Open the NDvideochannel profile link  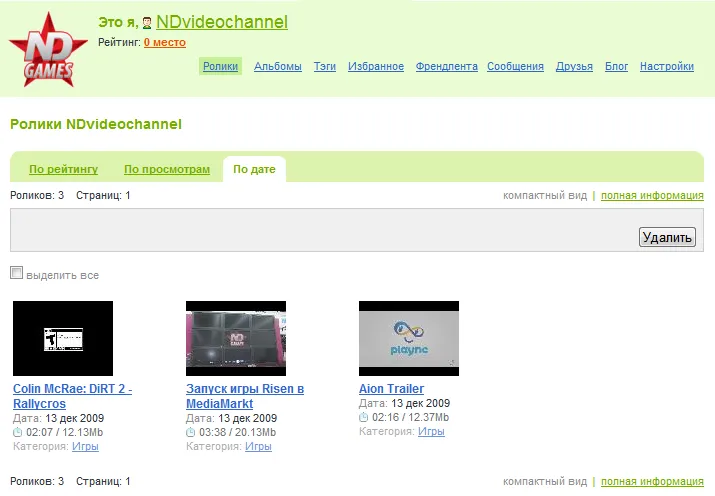(x=222, y=22)
